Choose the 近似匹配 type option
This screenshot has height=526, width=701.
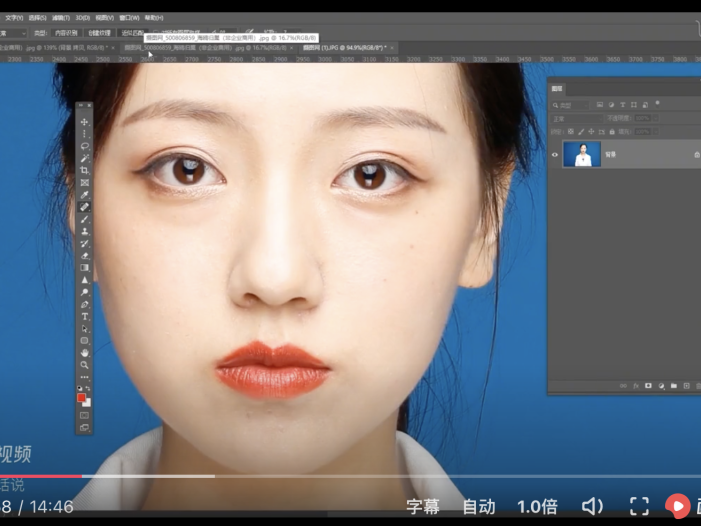pos(132,33)
